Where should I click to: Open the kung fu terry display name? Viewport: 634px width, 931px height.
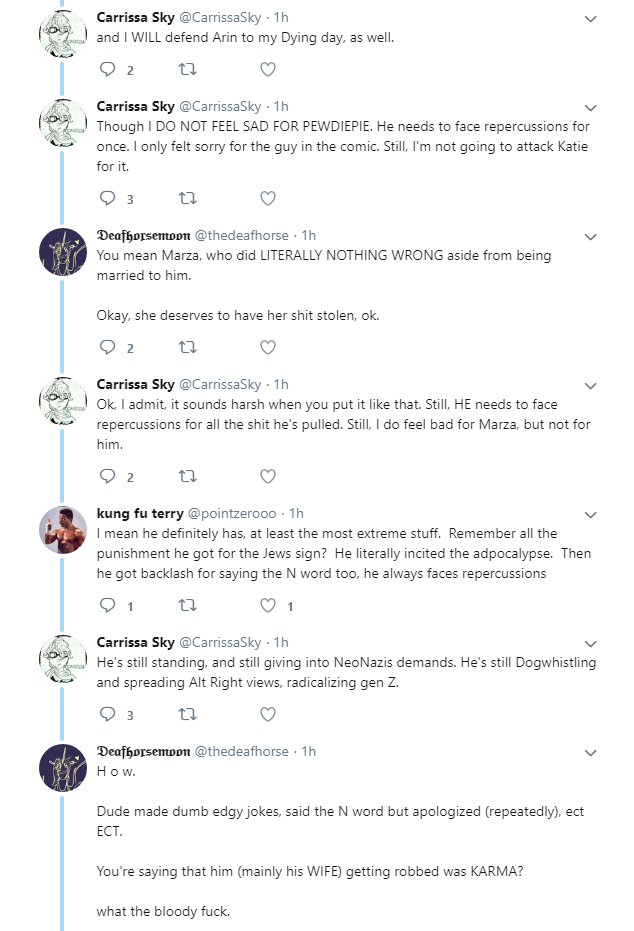(140, 514)
